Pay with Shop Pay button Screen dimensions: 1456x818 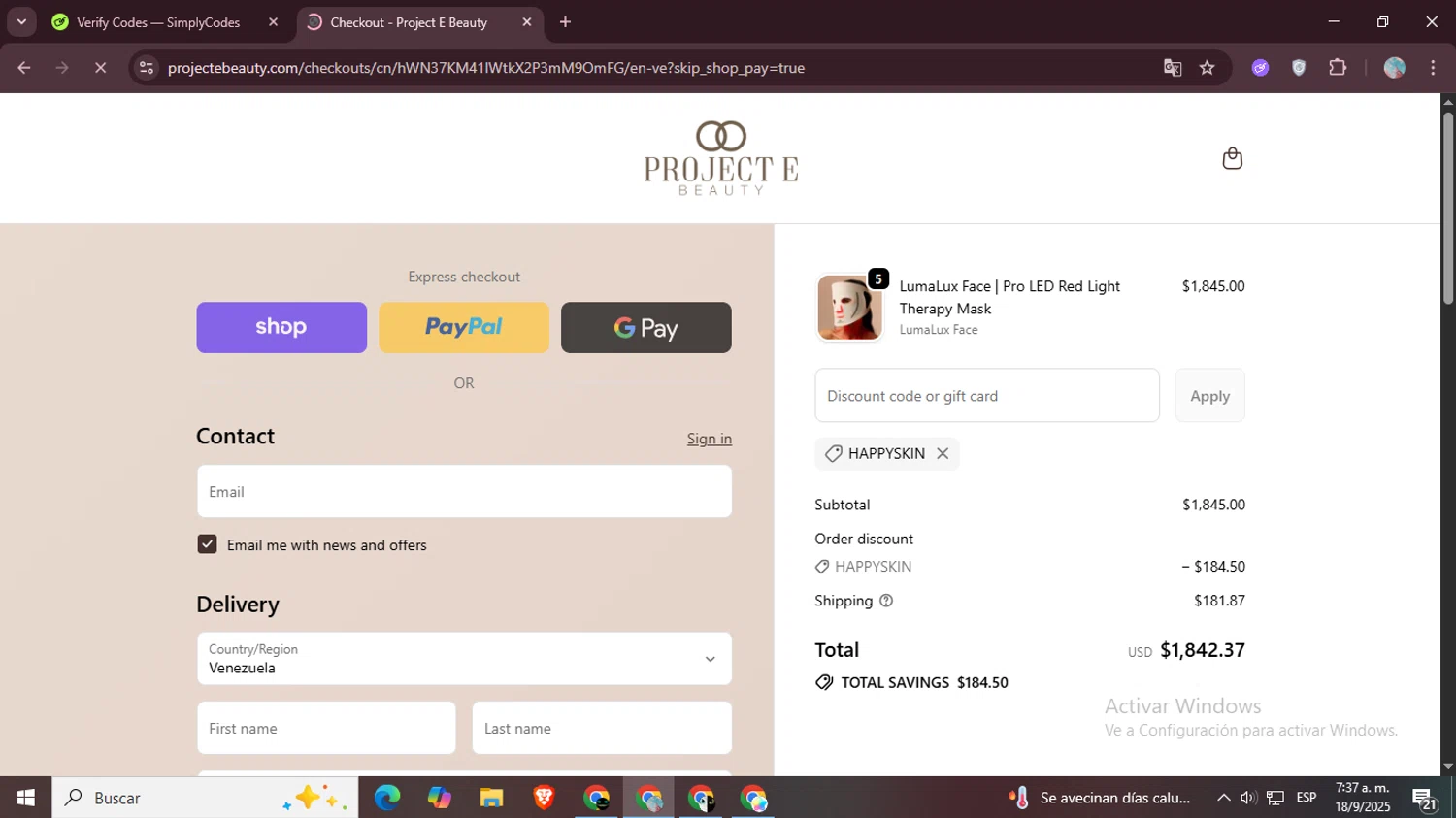click(281, 327)
